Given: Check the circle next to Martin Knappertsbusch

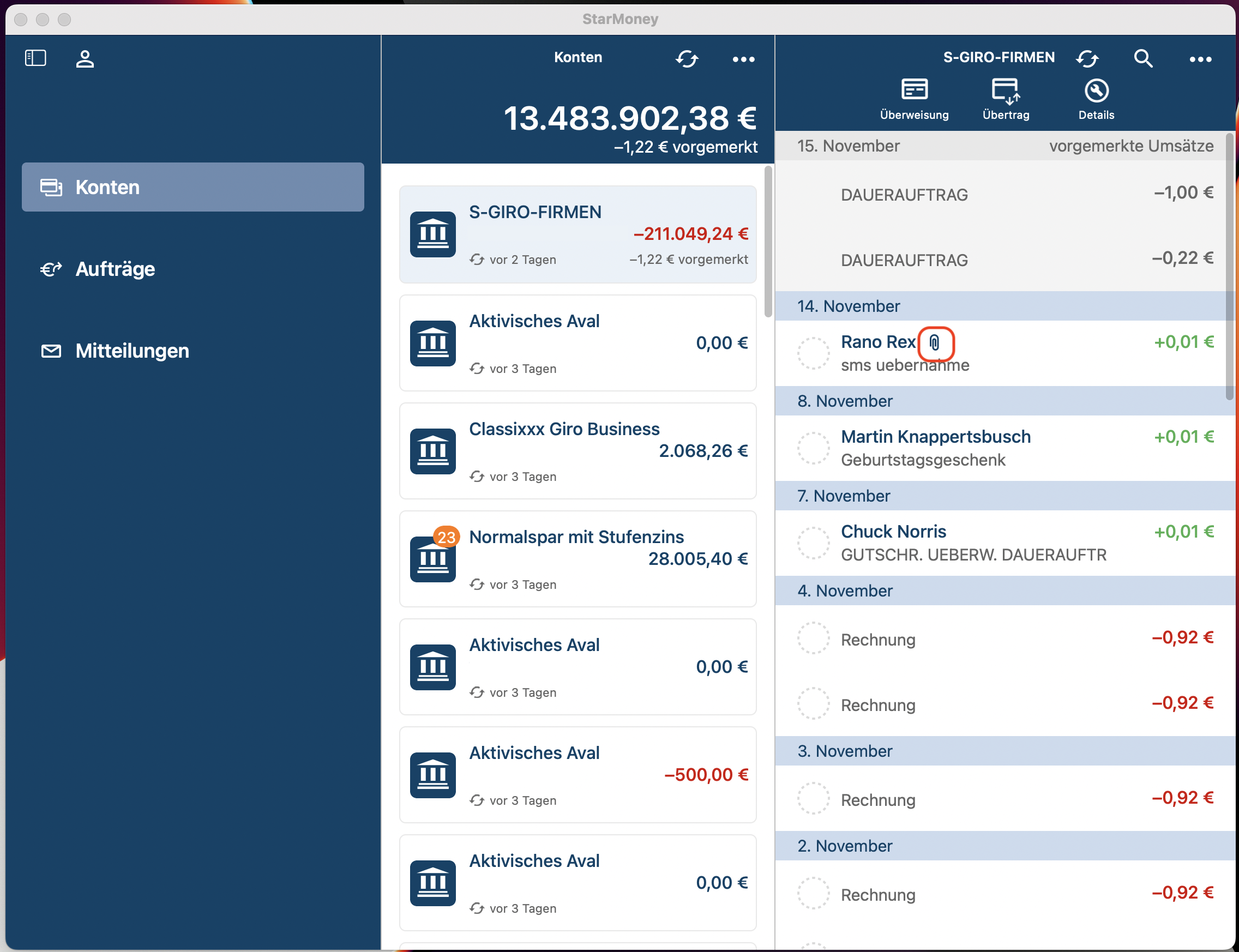Looking at the screenshot, I should 813,448.
